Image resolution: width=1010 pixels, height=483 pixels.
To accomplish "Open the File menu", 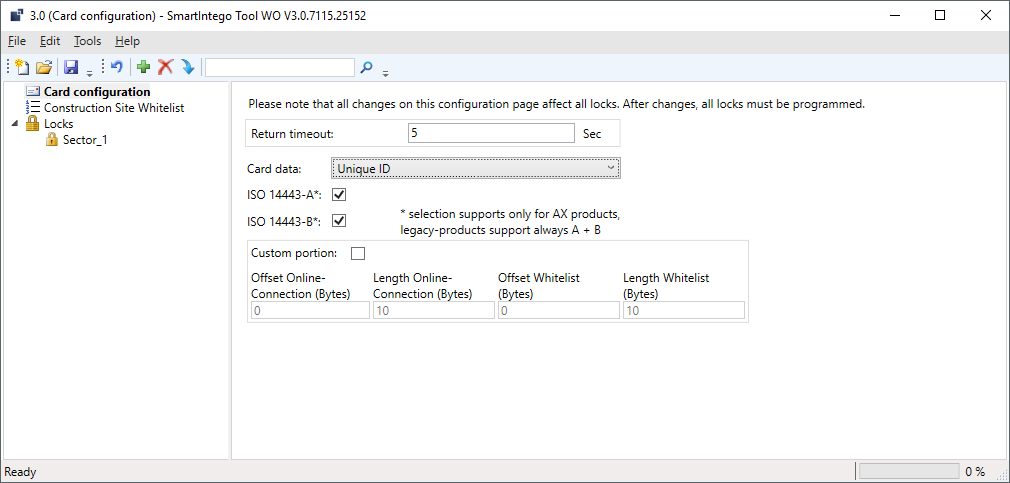I will 17,41.
